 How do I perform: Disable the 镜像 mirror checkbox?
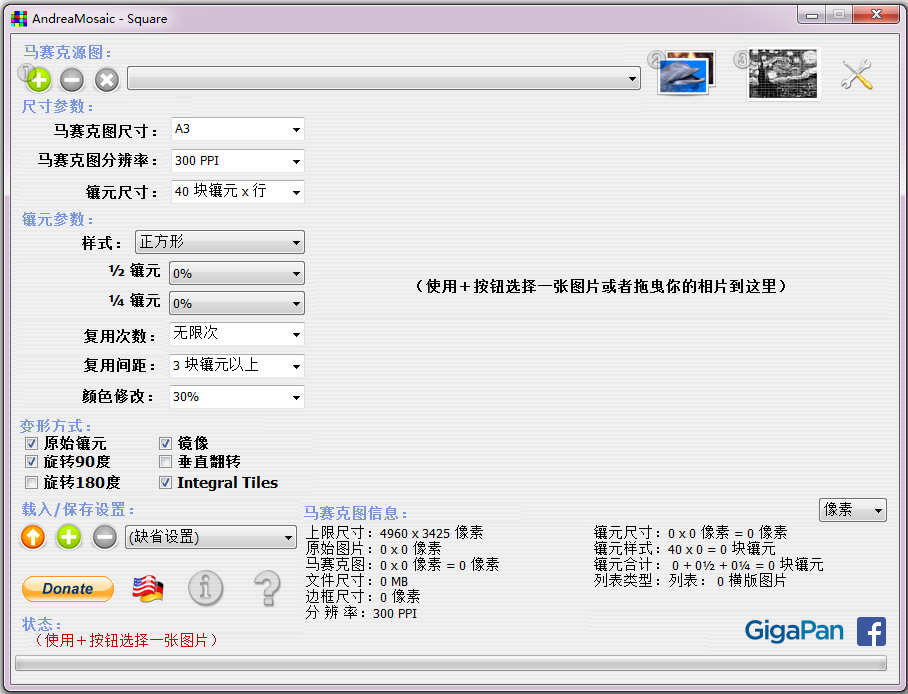[166, 443]
